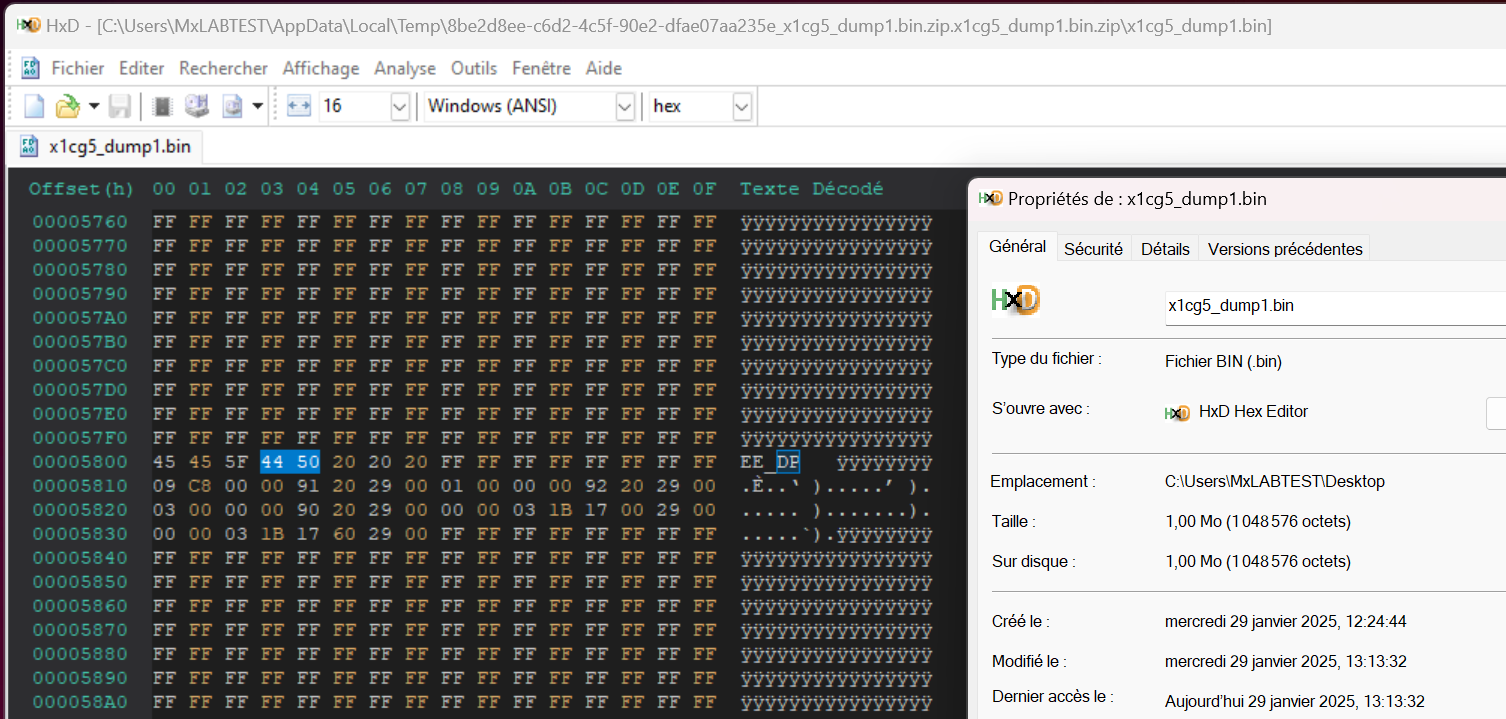
Task: Click file icon on x1cg5_dump1.bin document tab
Action: click(30, 147)
